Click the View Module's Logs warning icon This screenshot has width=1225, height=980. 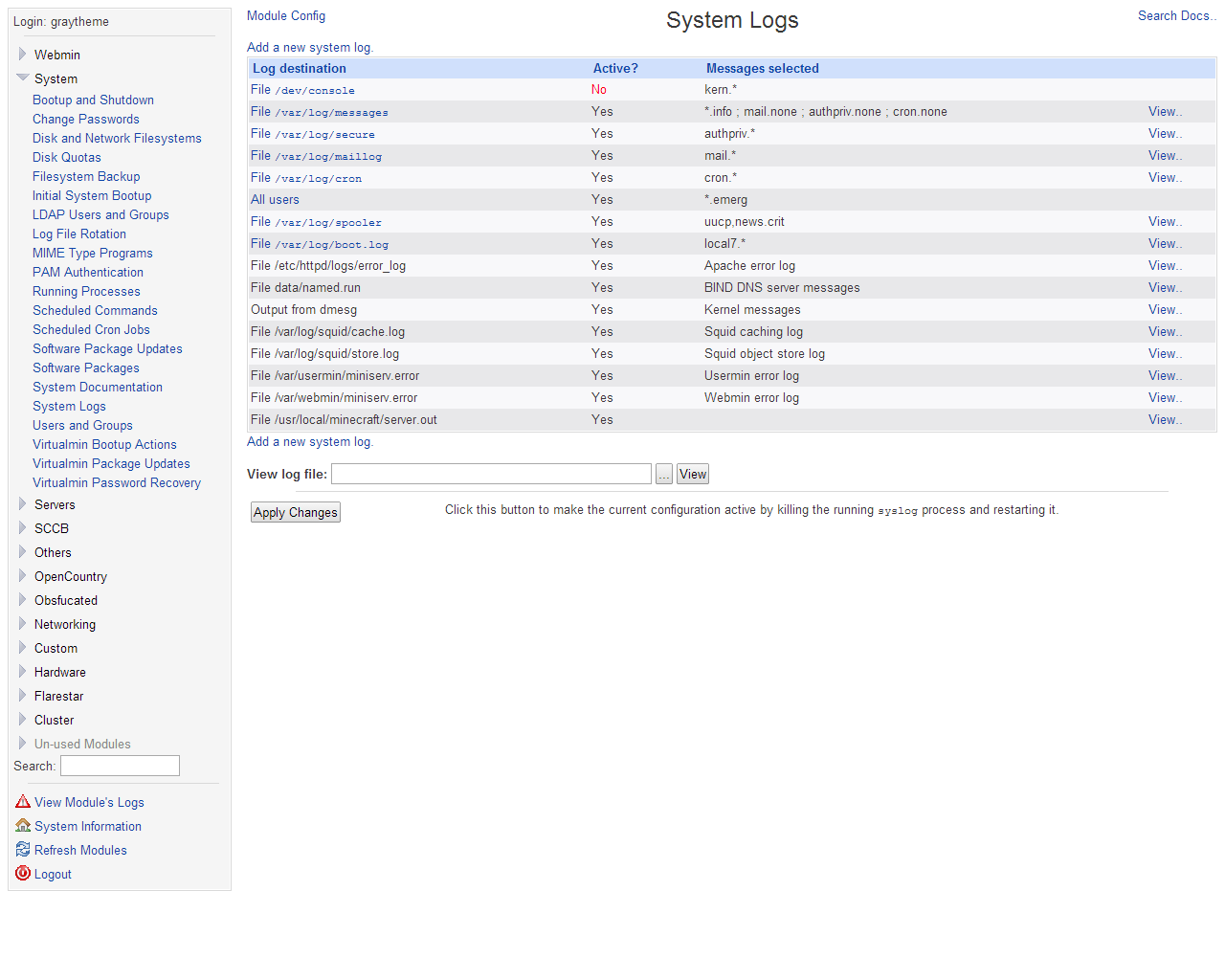[x=23, y=802]
